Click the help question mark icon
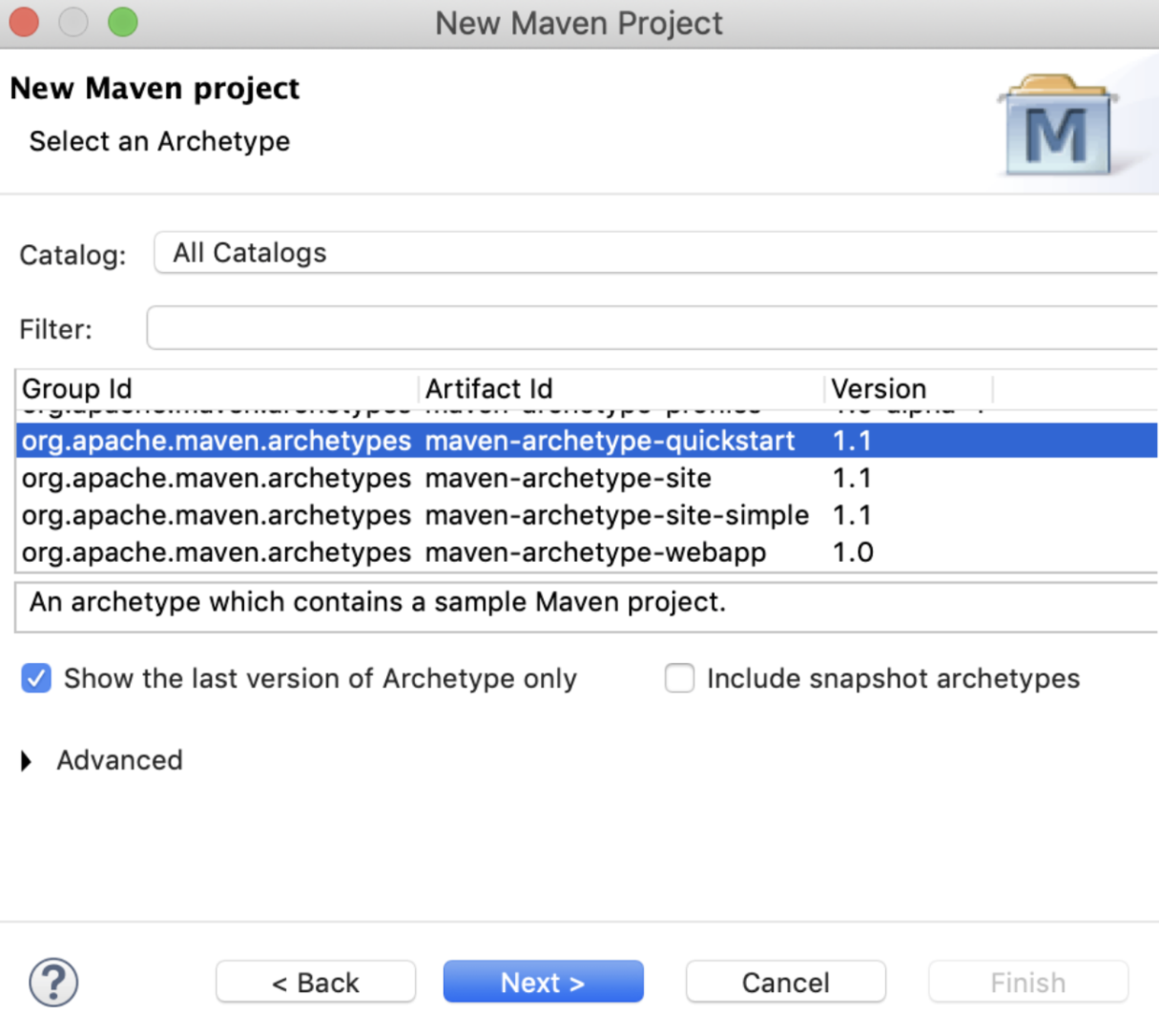1159x1036 pixels. tap(53, 983)
